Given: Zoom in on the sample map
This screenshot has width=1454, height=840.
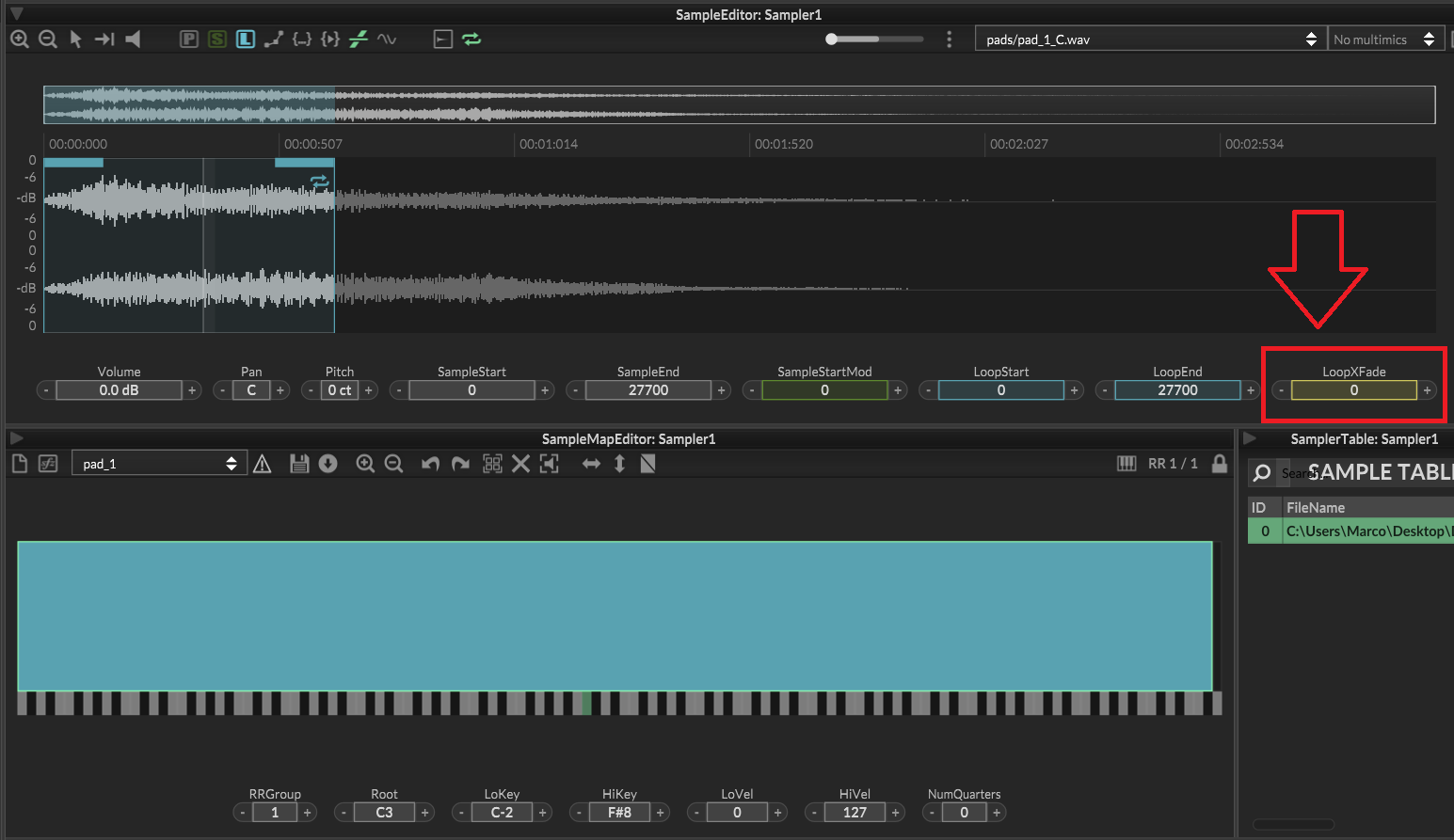Looking at the screenshot, I should coord(365,464).
